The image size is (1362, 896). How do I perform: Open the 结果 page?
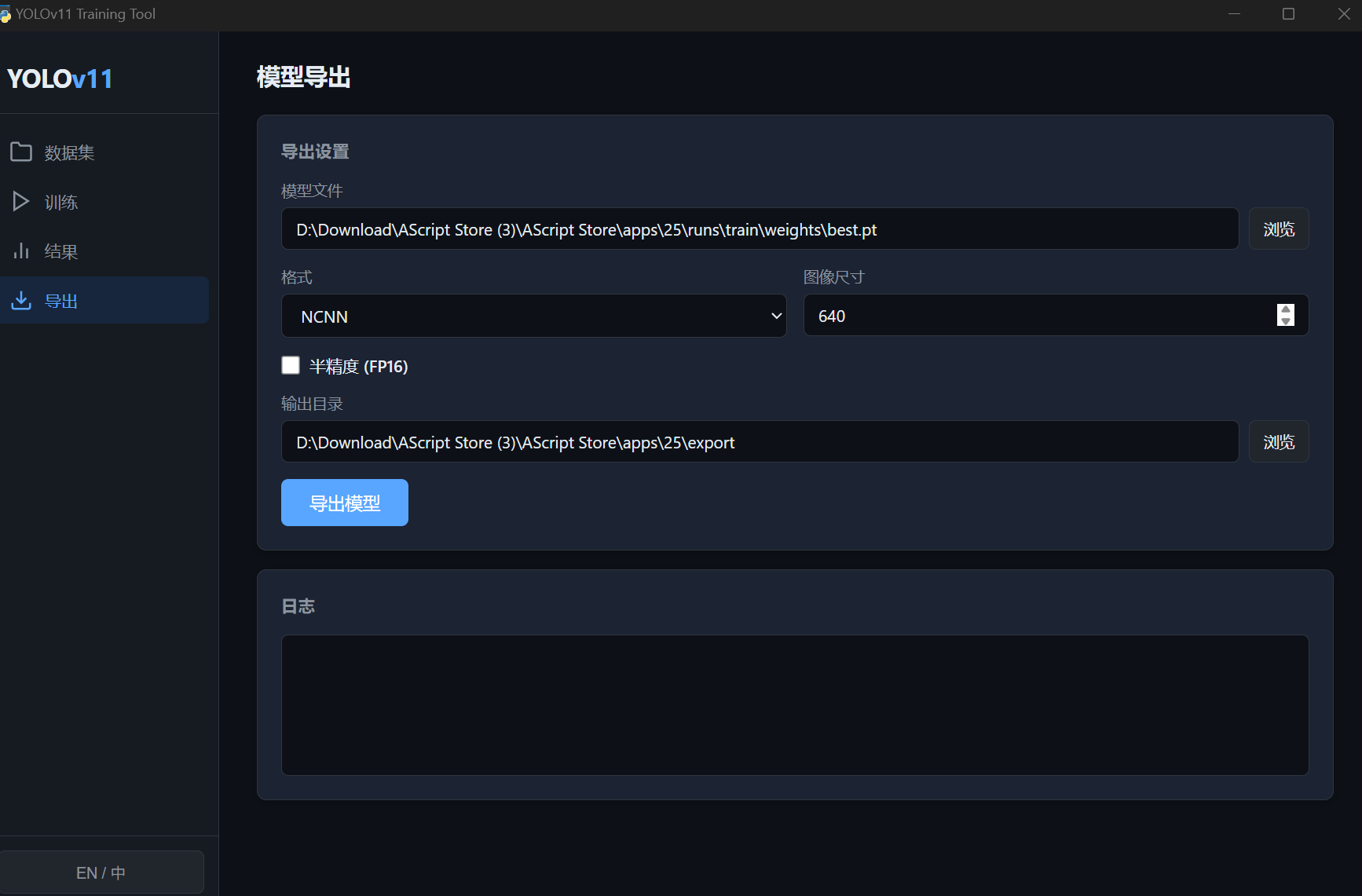[x=61, y=252]
